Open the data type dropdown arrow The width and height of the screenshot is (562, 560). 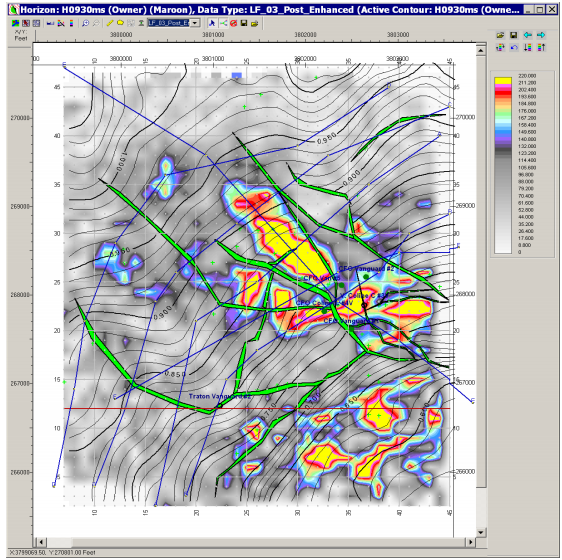195,23
